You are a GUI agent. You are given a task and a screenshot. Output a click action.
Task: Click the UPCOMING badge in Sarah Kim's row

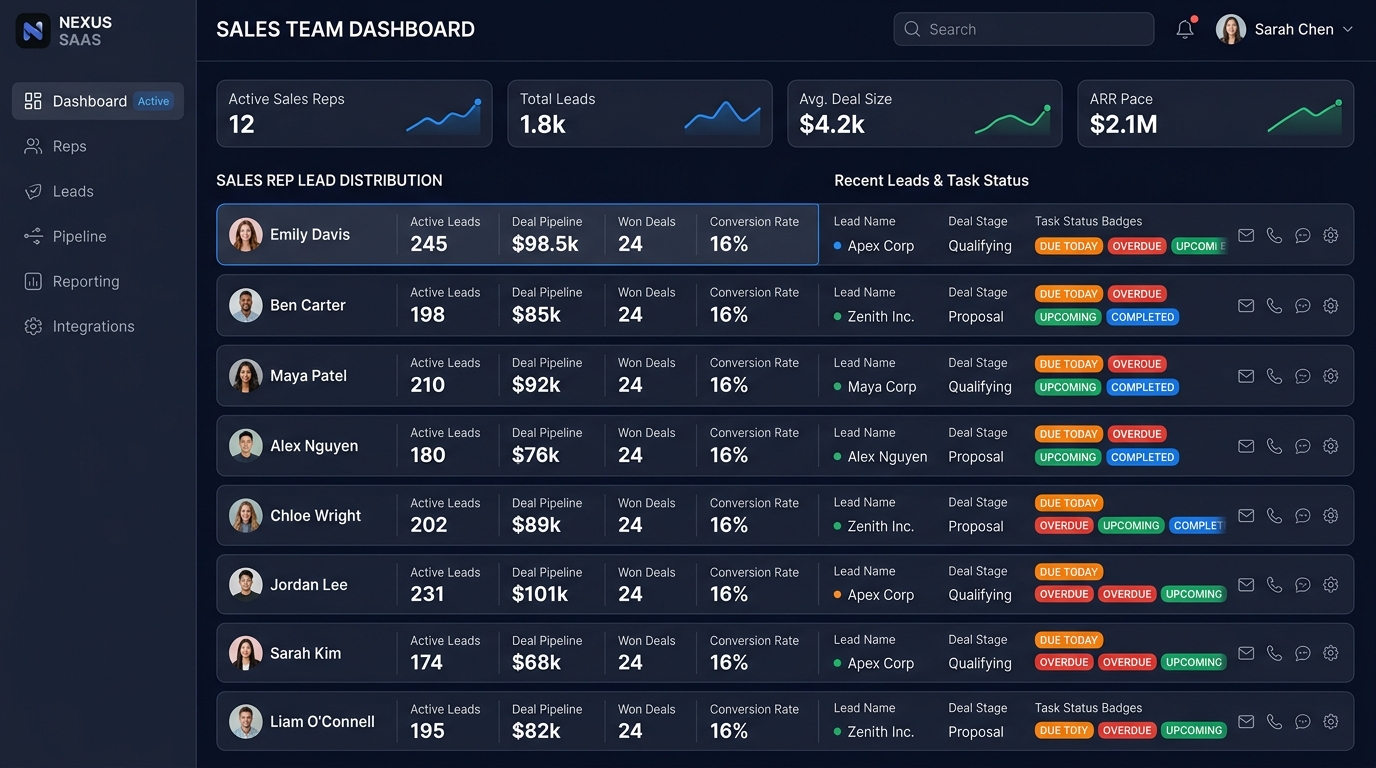point(1194,662)
